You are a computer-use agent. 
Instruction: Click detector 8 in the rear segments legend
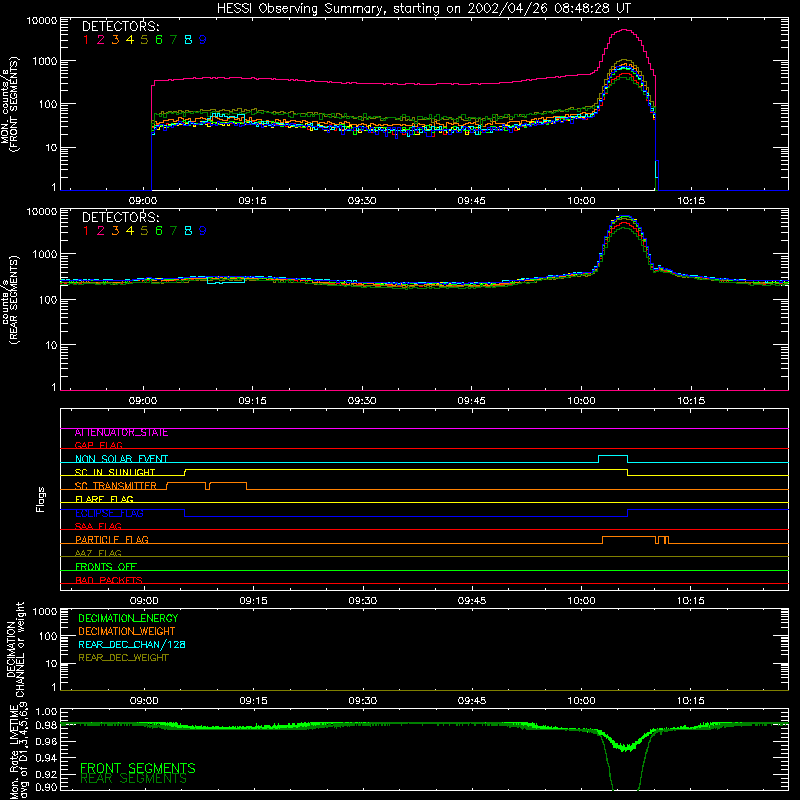click(x=188, y=231)
